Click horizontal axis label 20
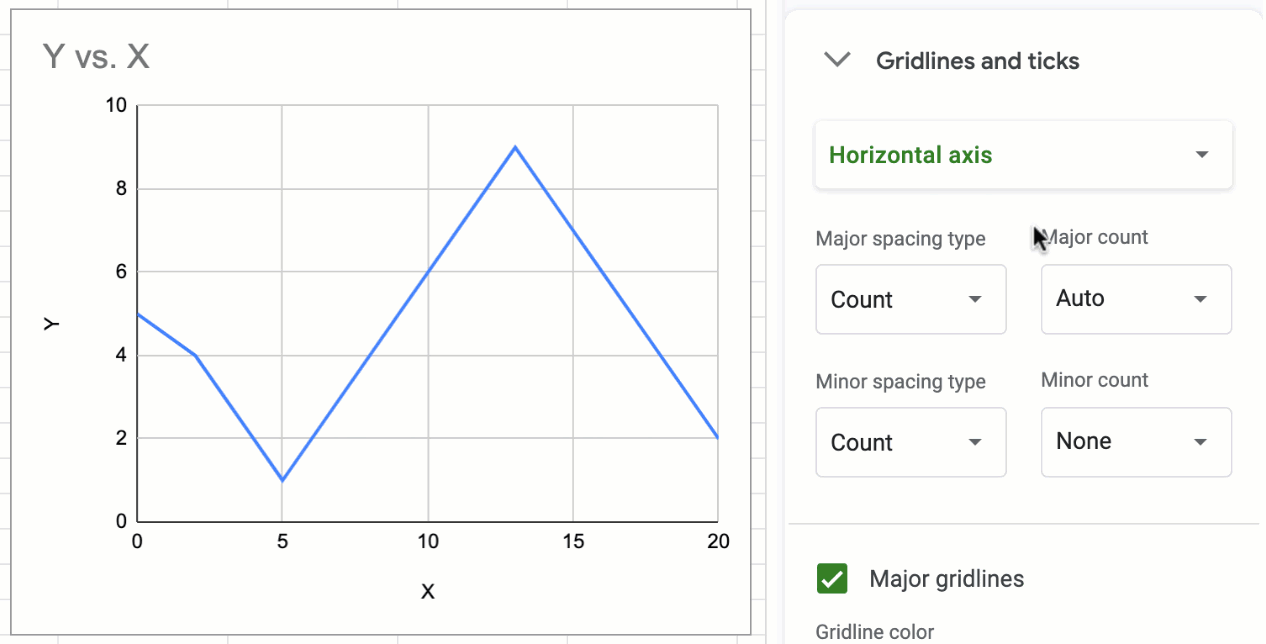The height and width of the screenshot is (644, 1266). 718,542
